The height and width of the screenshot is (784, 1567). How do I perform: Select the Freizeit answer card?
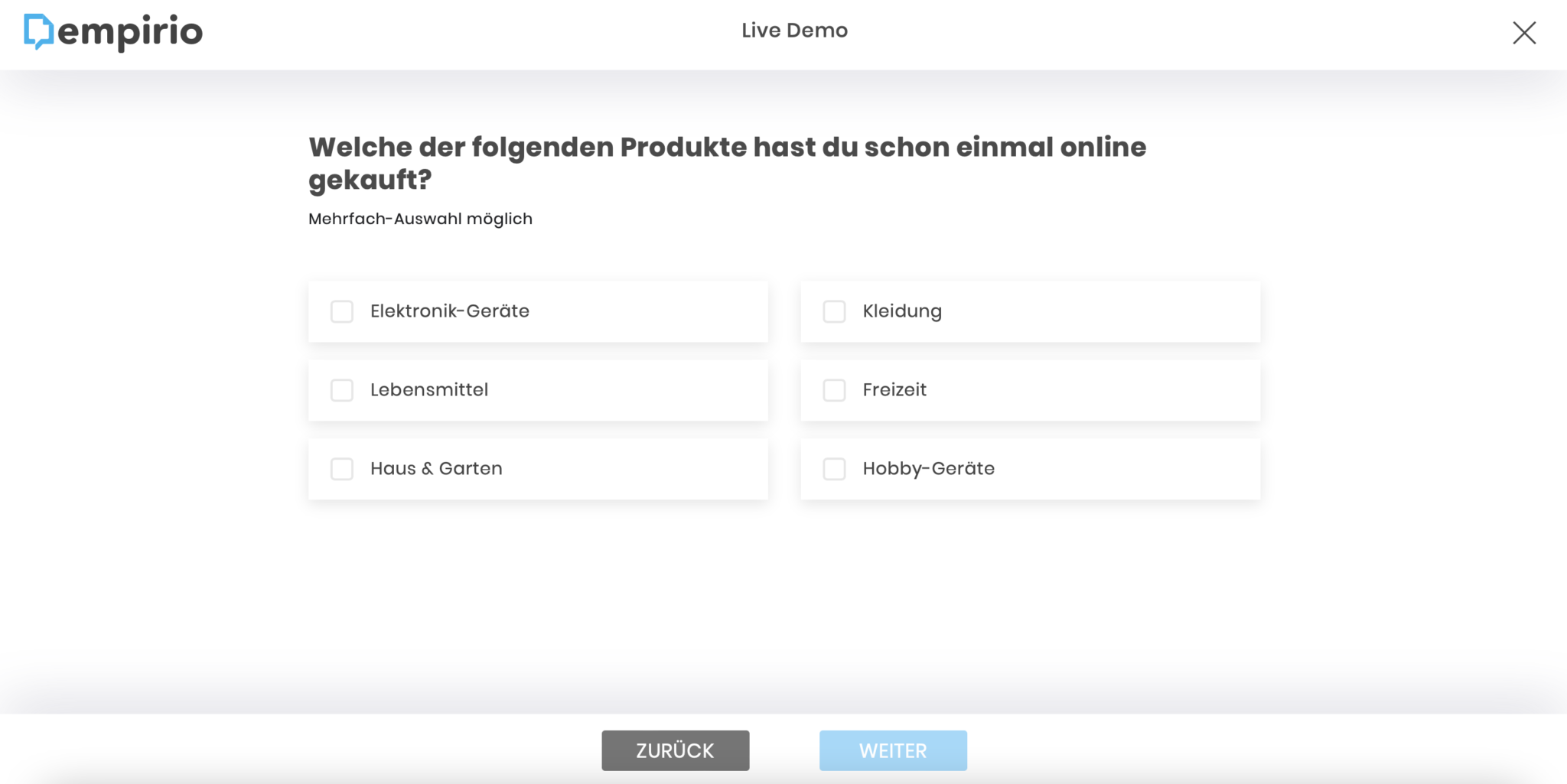[1030, 390]
